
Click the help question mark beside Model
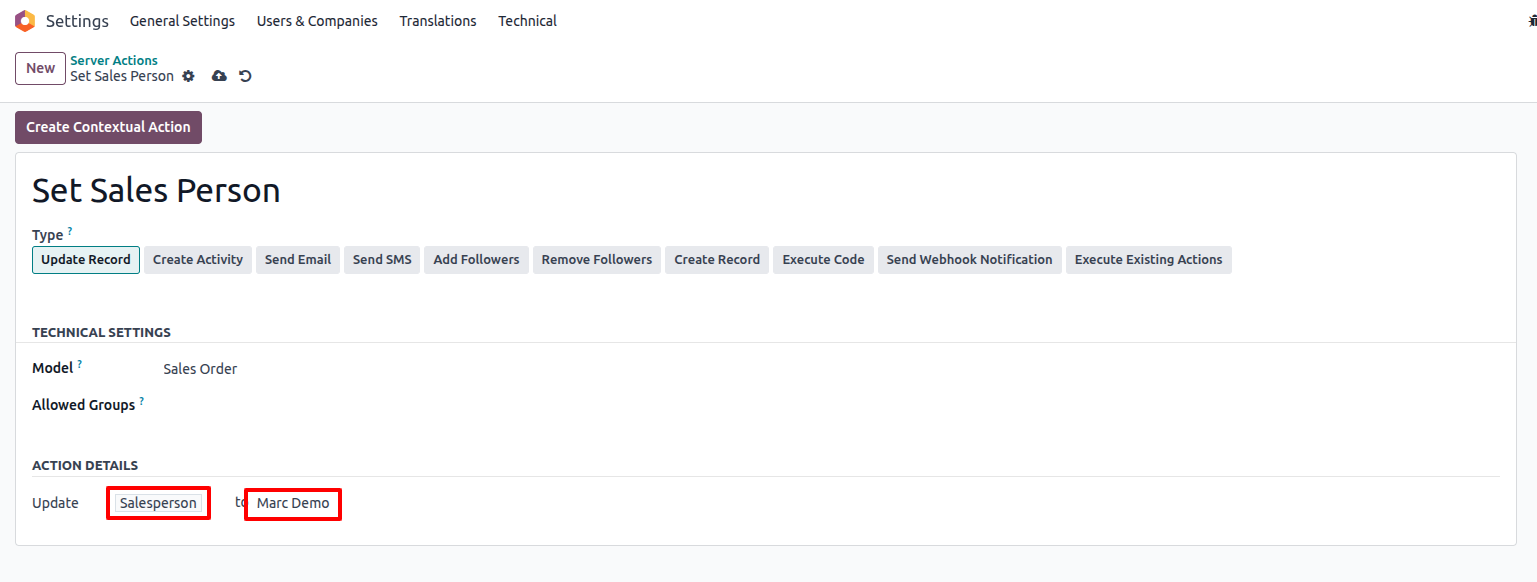pos(80,364)
